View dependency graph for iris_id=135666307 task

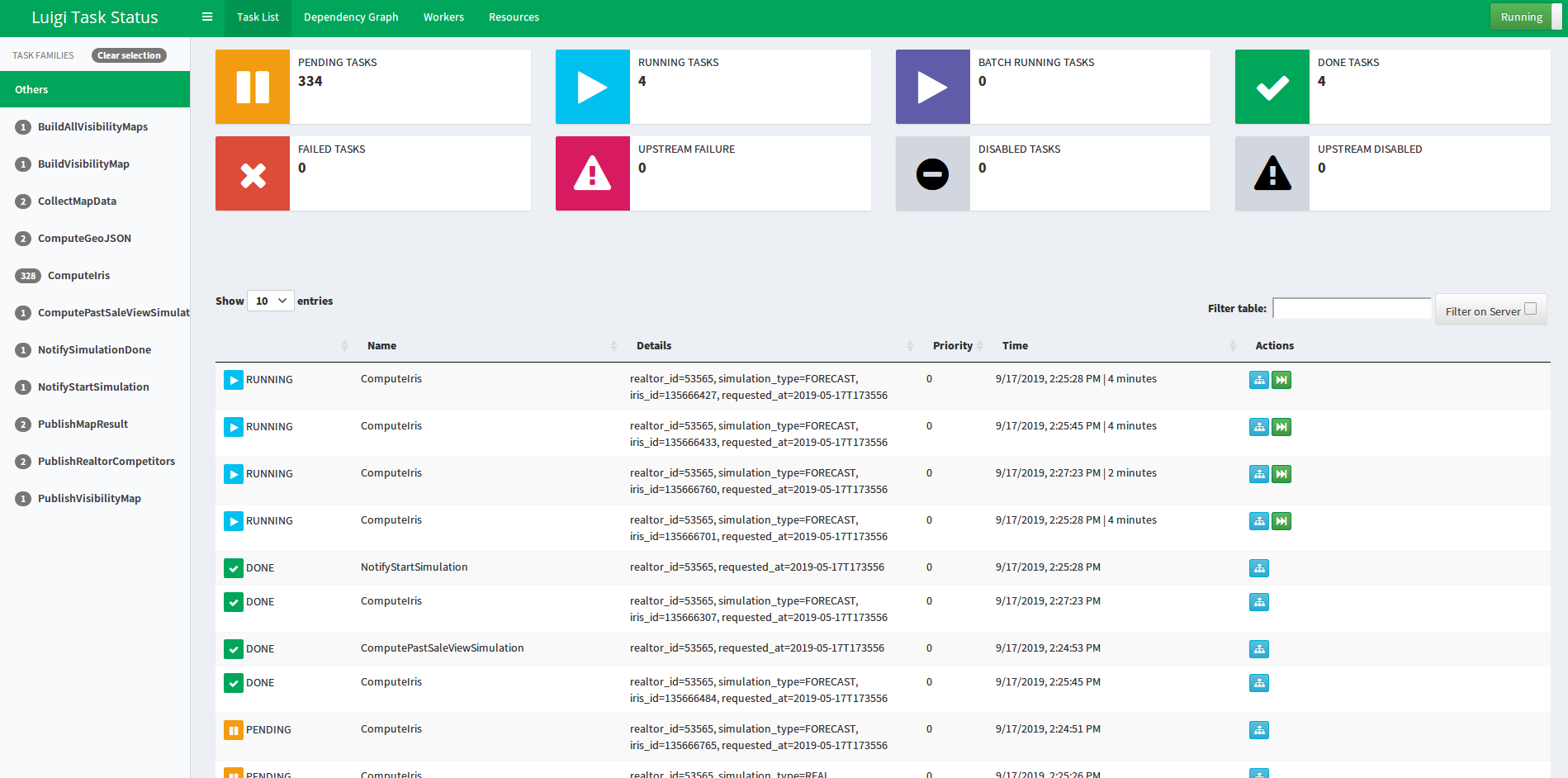pyautogui.click(x=1259, y=602)
